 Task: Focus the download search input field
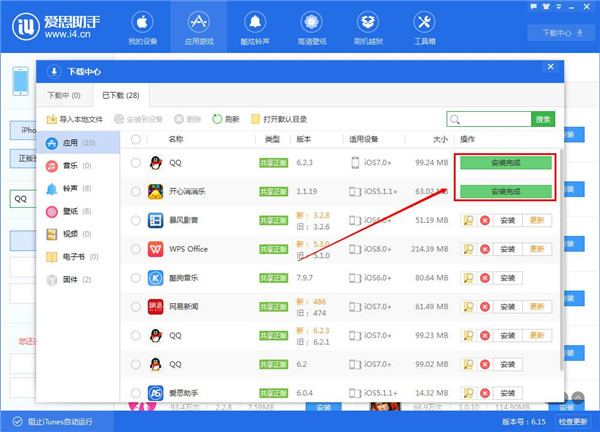(x=489, y=119)
